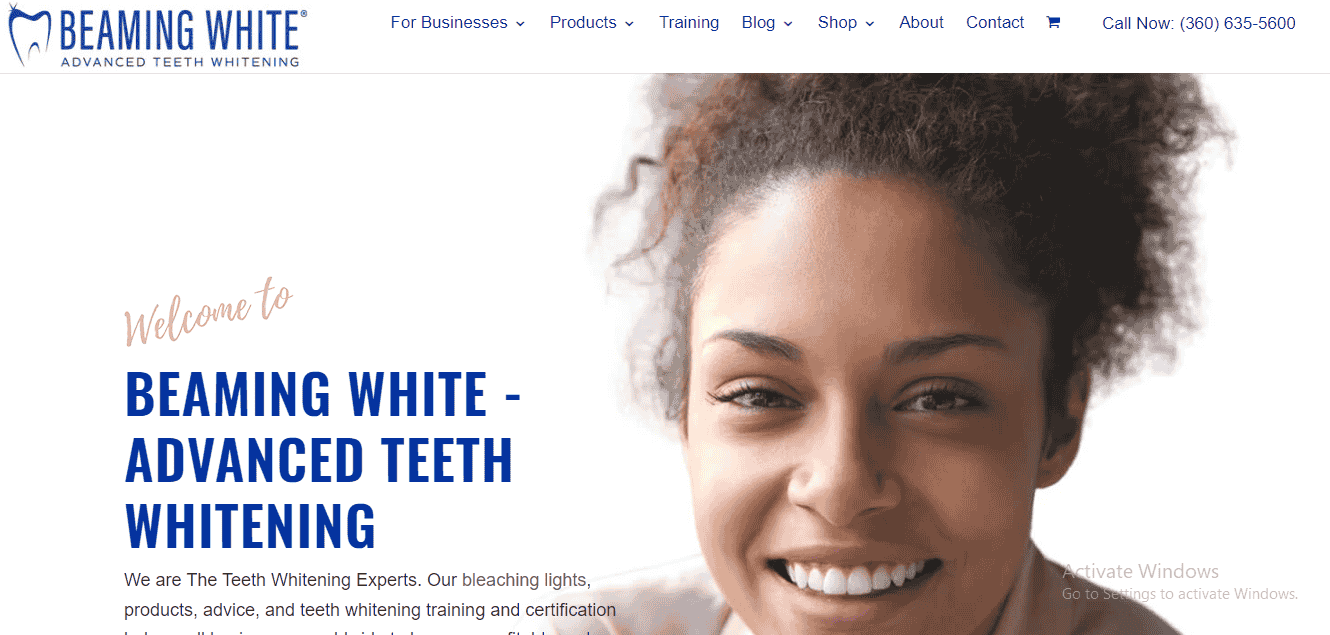
Task: Go to the Training page
Action: (689, 22)
